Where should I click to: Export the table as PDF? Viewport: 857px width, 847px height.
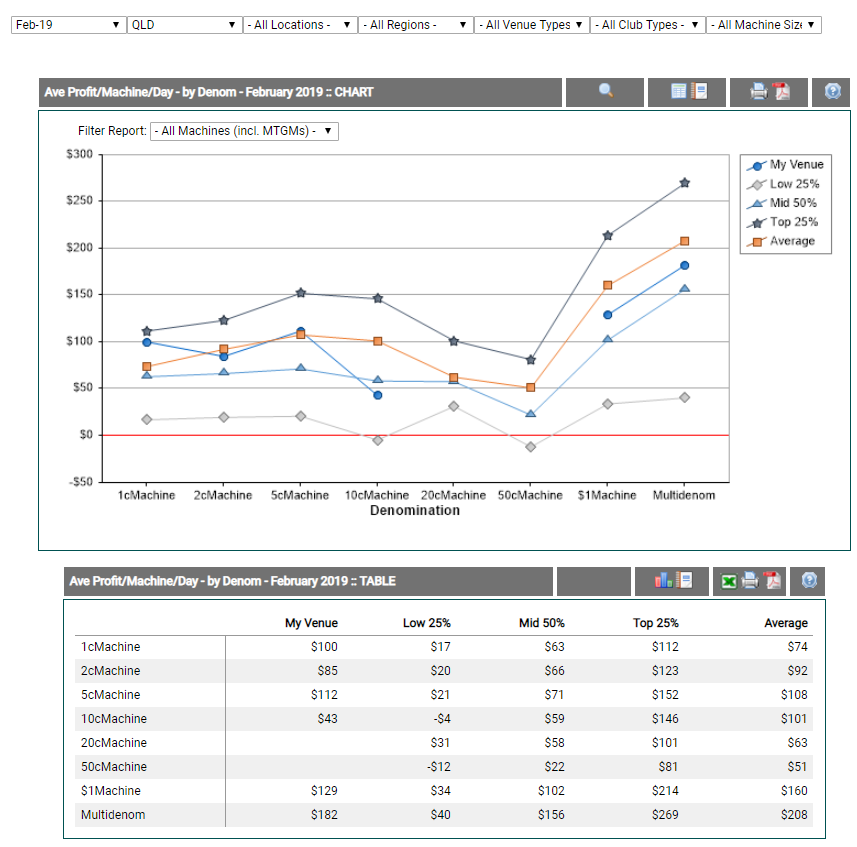click(x=771, y=581)
